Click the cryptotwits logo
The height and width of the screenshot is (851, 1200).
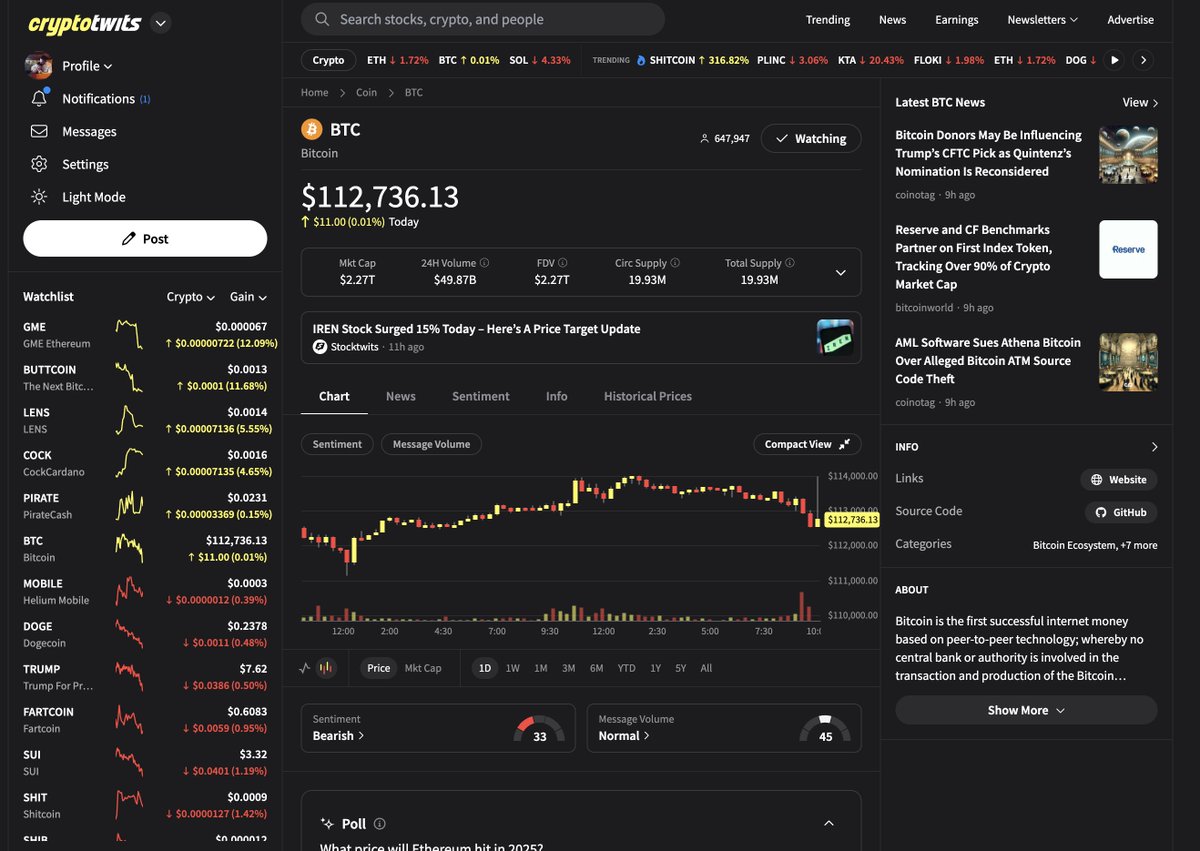(x=85, y=23)
